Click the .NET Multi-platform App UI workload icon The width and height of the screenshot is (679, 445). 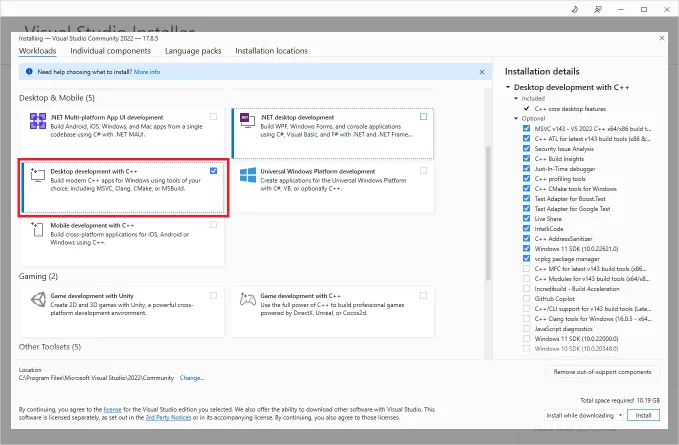38,121
